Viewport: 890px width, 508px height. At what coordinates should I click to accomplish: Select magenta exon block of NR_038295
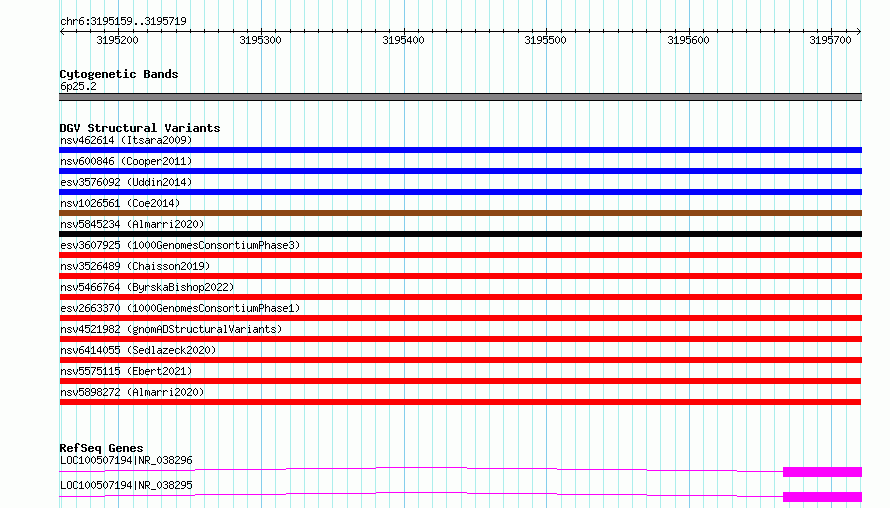pos(822,497)
